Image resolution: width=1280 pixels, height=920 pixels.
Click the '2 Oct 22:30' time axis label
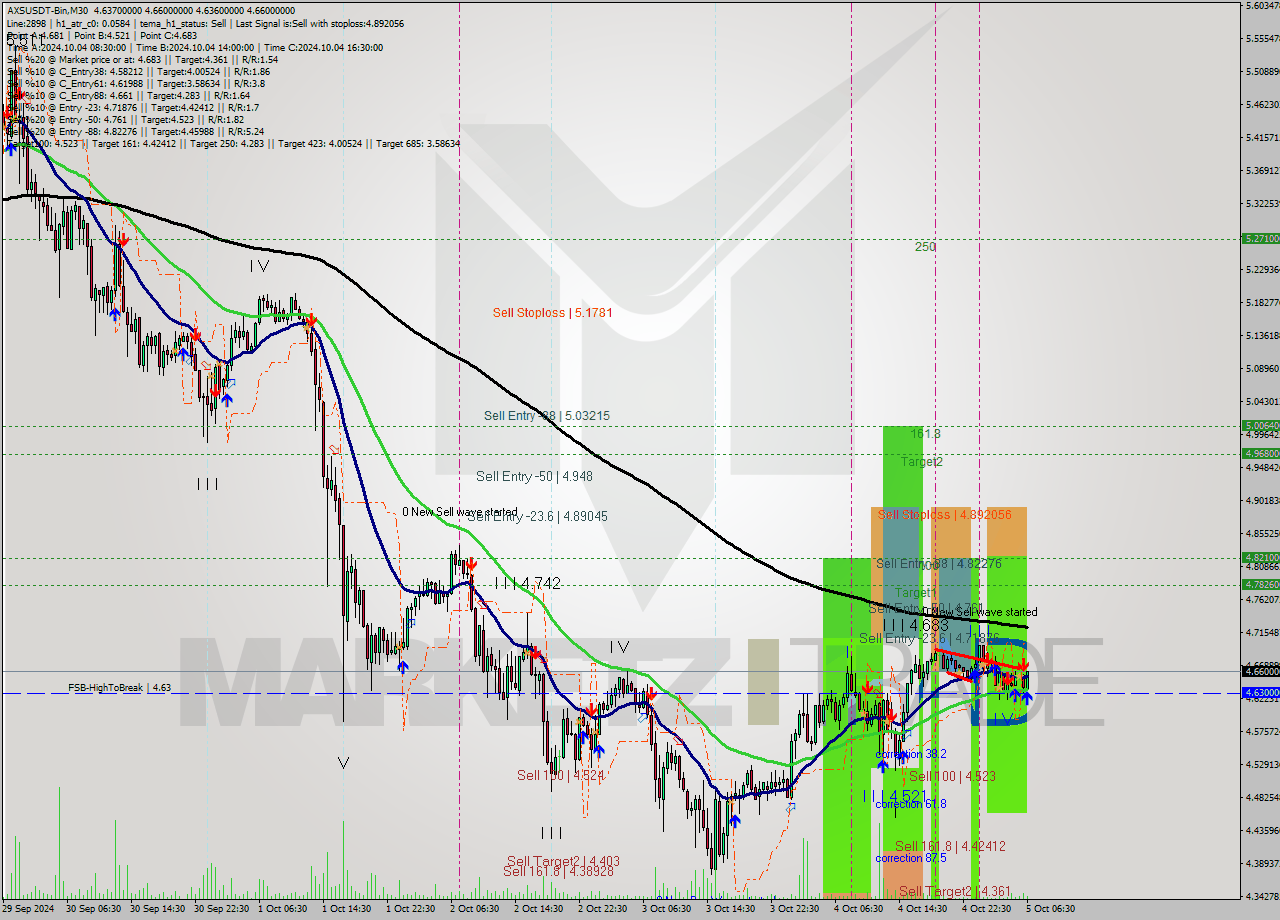pos(601,909)
